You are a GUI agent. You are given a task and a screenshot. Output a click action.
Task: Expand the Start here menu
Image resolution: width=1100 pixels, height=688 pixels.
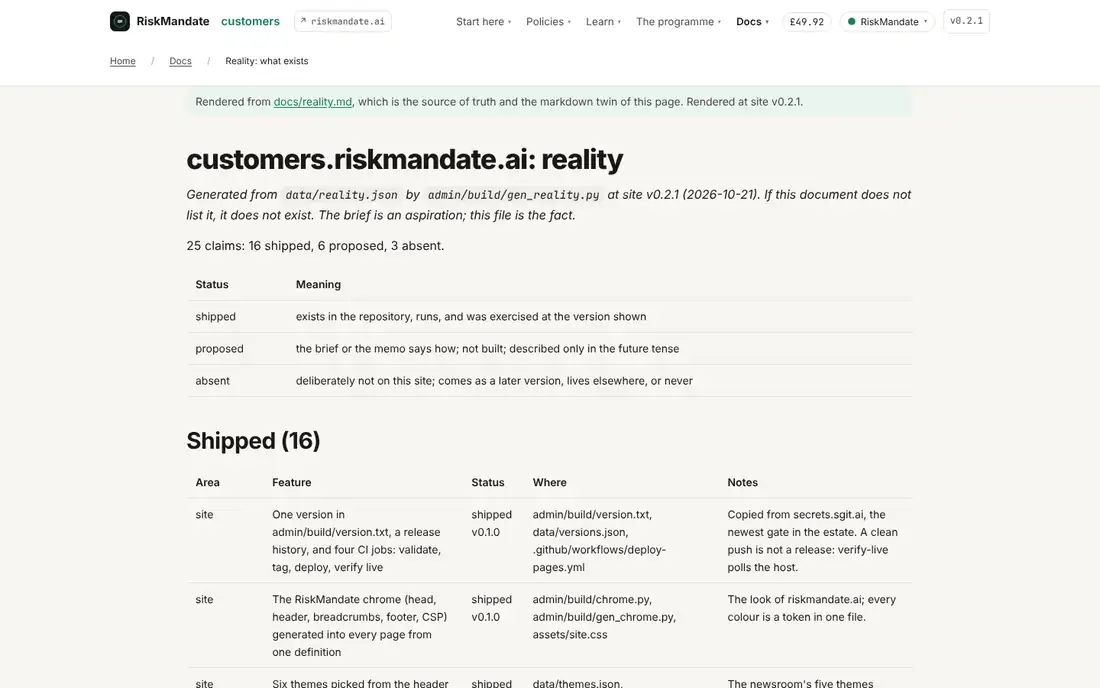(483, 22)
